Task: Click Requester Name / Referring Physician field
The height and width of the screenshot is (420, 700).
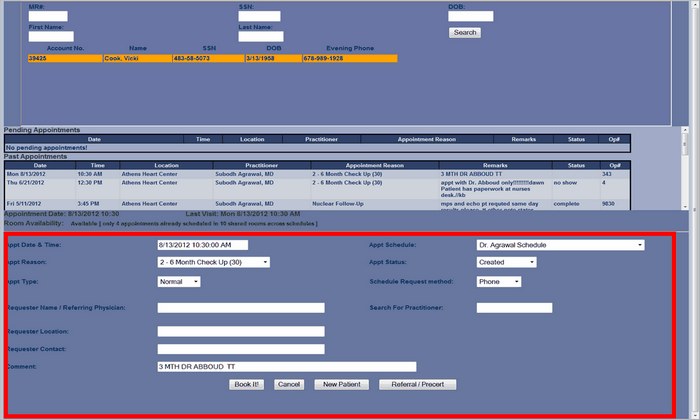Action: [241, 308]
